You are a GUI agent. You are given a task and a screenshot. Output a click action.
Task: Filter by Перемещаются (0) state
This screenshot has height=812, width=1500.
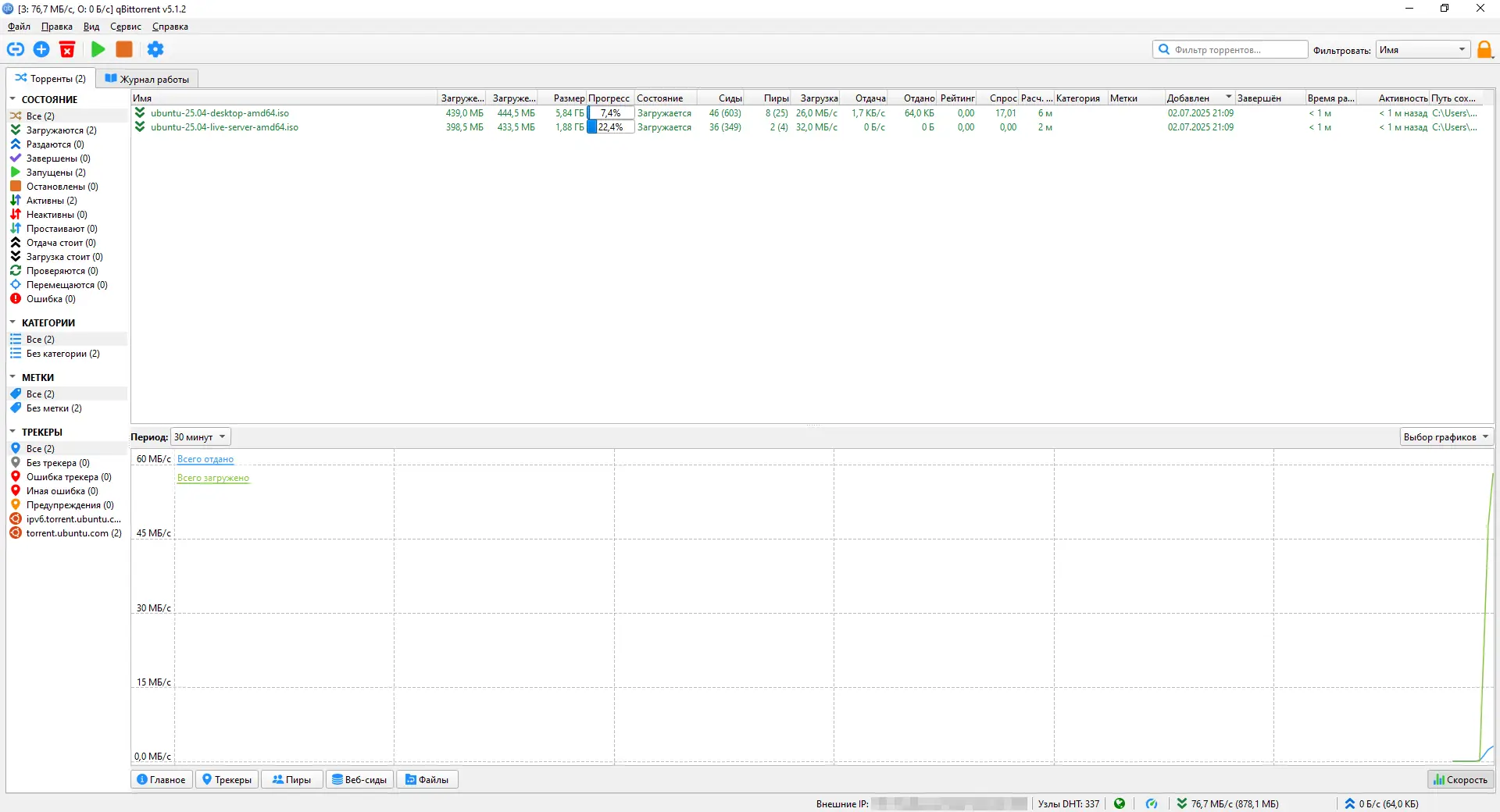point(67,285)
